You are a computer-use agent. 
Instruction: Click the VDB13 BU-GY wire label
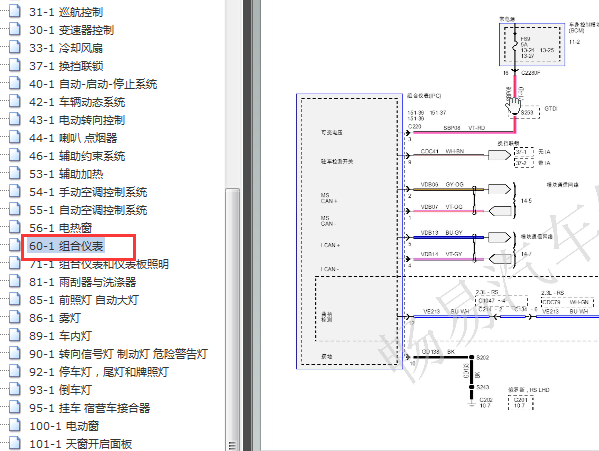click(x=442, y=233)
